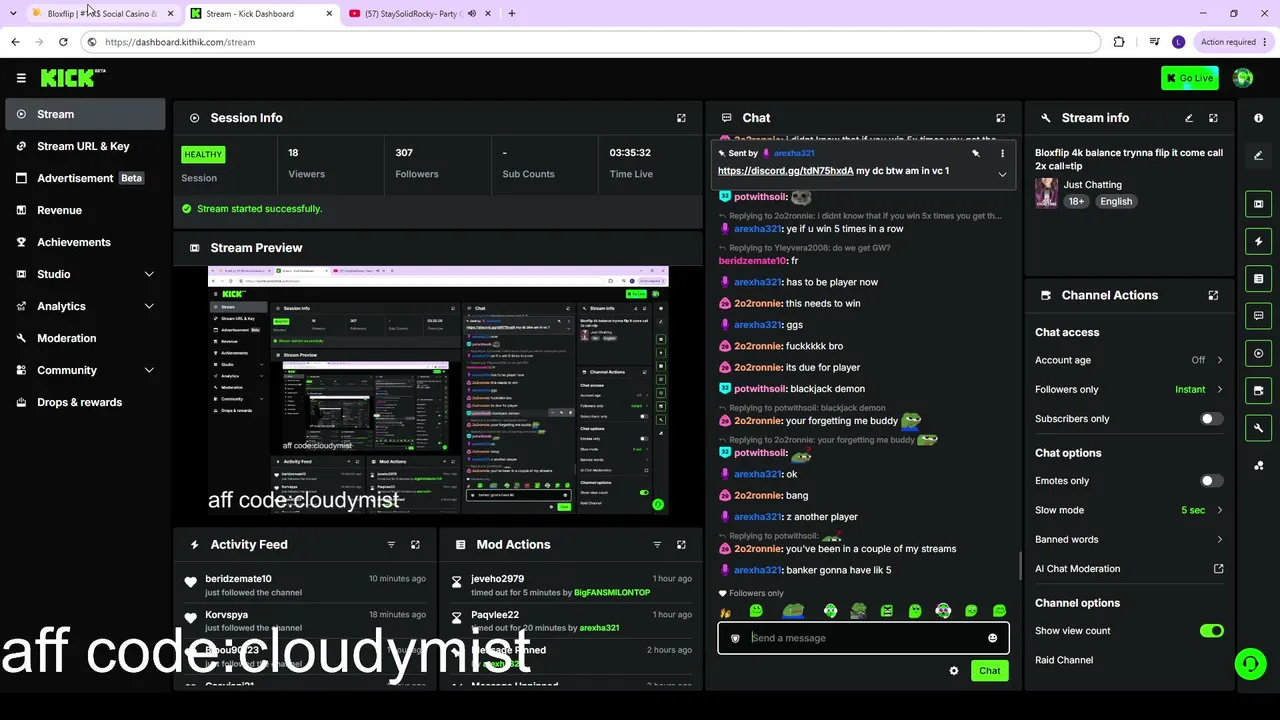Edit stream info with the pencil icon
Viewport: 1280px width, 720px height.
[1189, 118]
